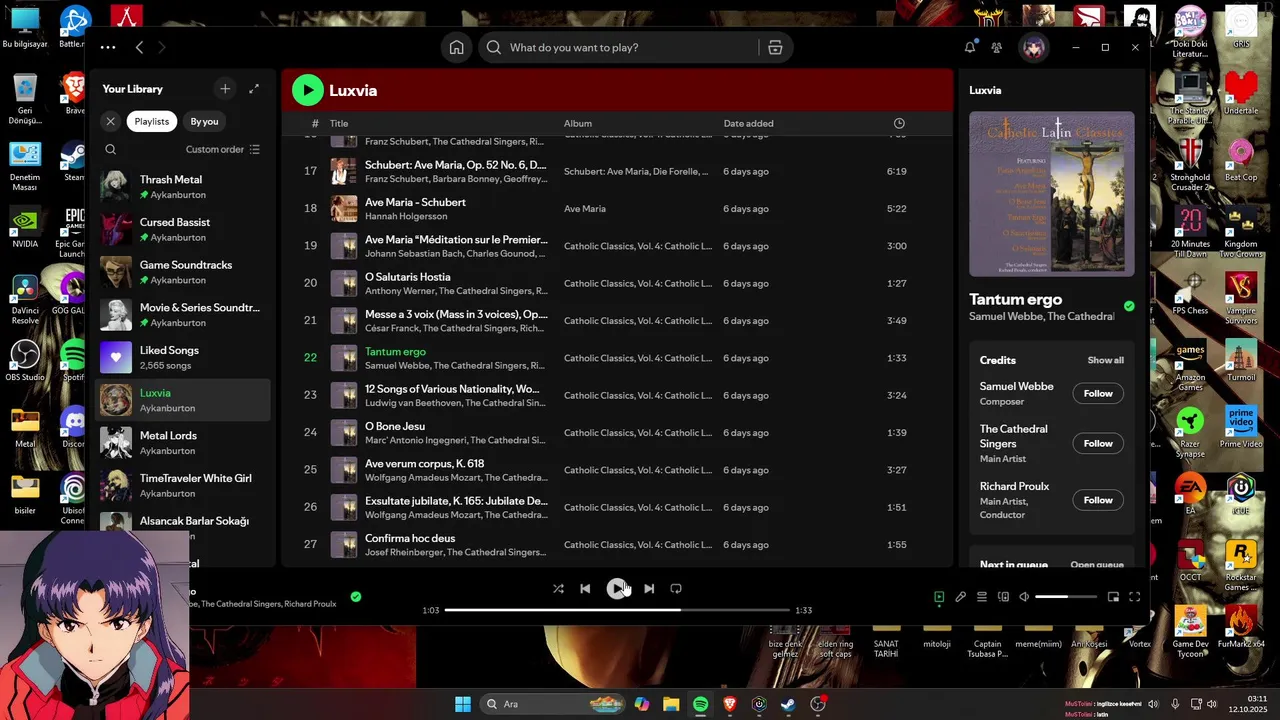Open the Ave Maria album link on row 18
The image size is (1280, 720).
pyautogui.click(x=585, y=209)
